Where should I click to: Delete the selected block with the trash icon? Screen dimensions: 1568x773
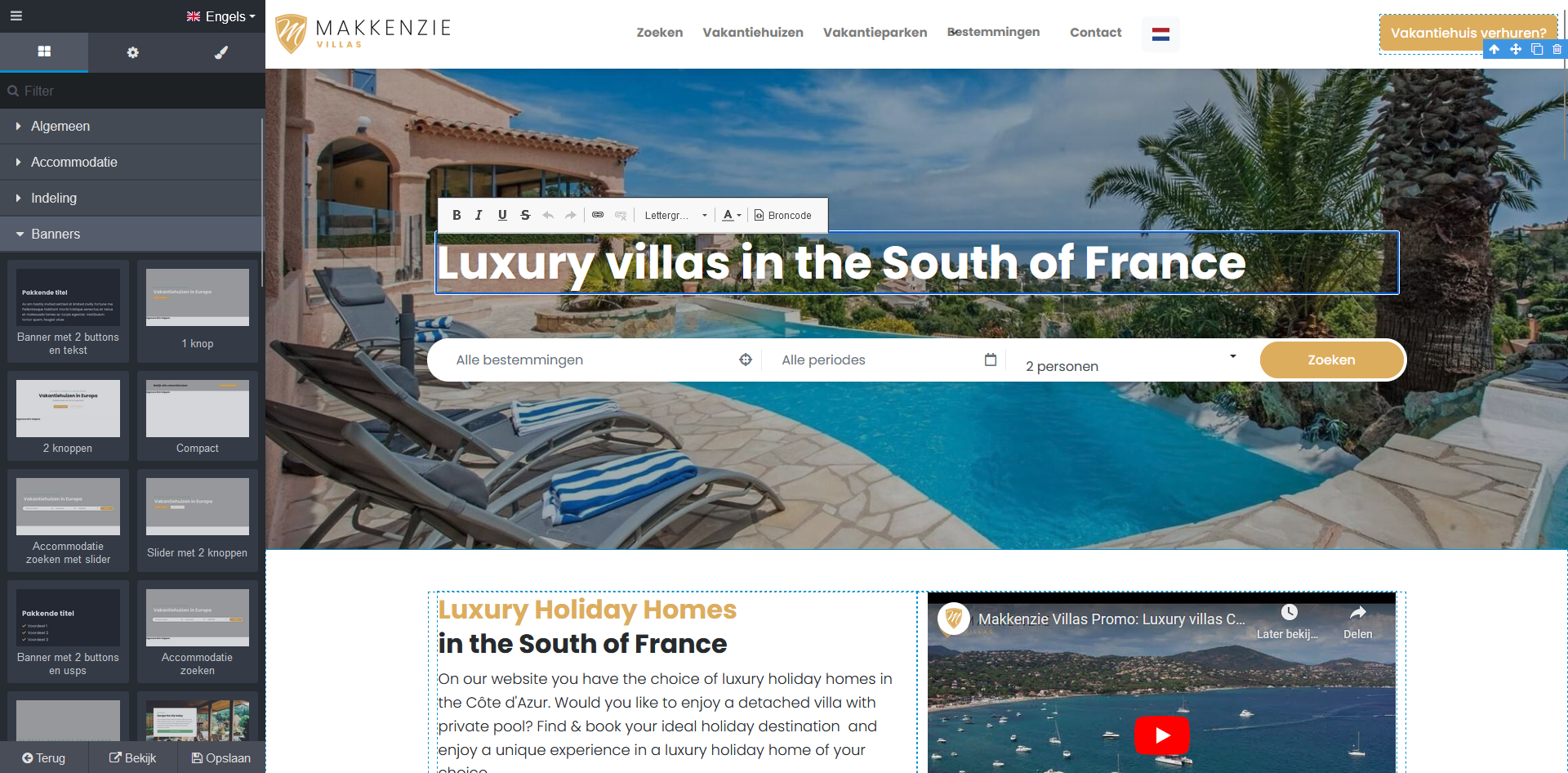1557,50
